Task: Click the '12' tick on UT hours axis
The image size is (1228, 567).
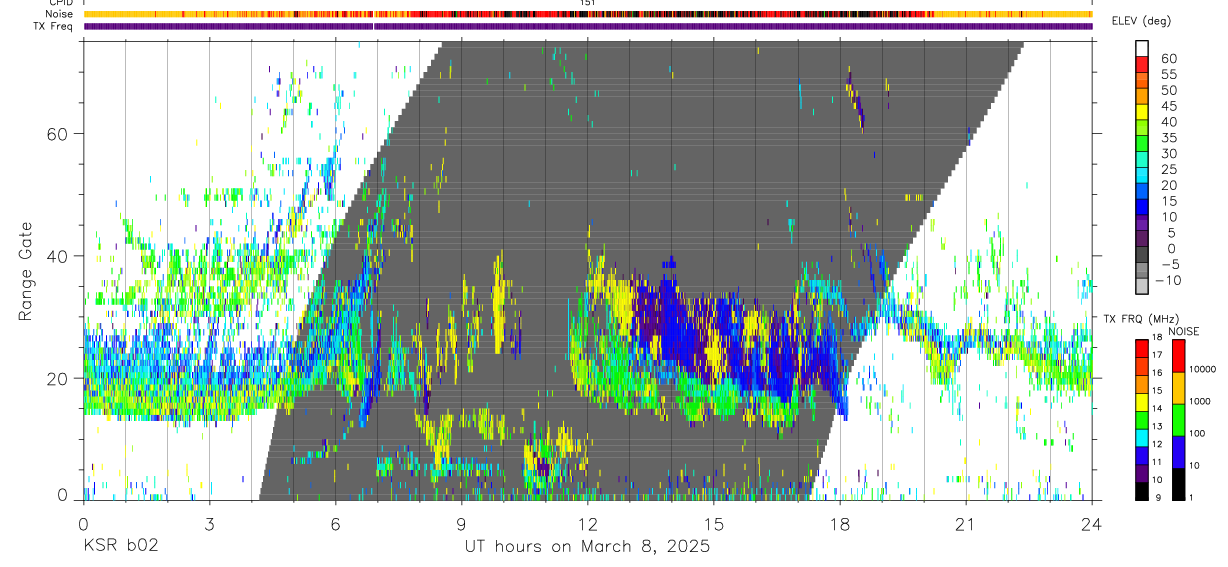Action: point(587,524)
